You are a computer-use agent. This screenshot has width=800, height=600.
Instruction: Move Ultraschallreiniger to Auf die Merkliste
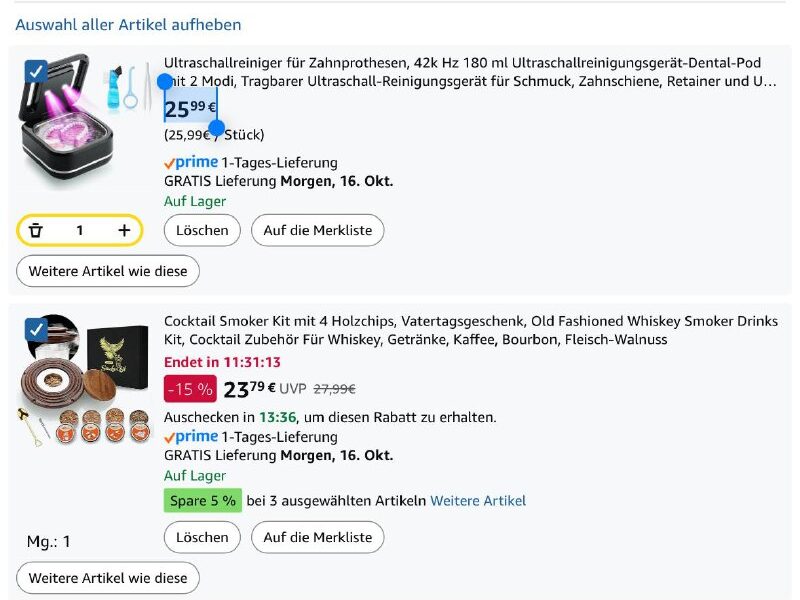(x=317, y=230)
